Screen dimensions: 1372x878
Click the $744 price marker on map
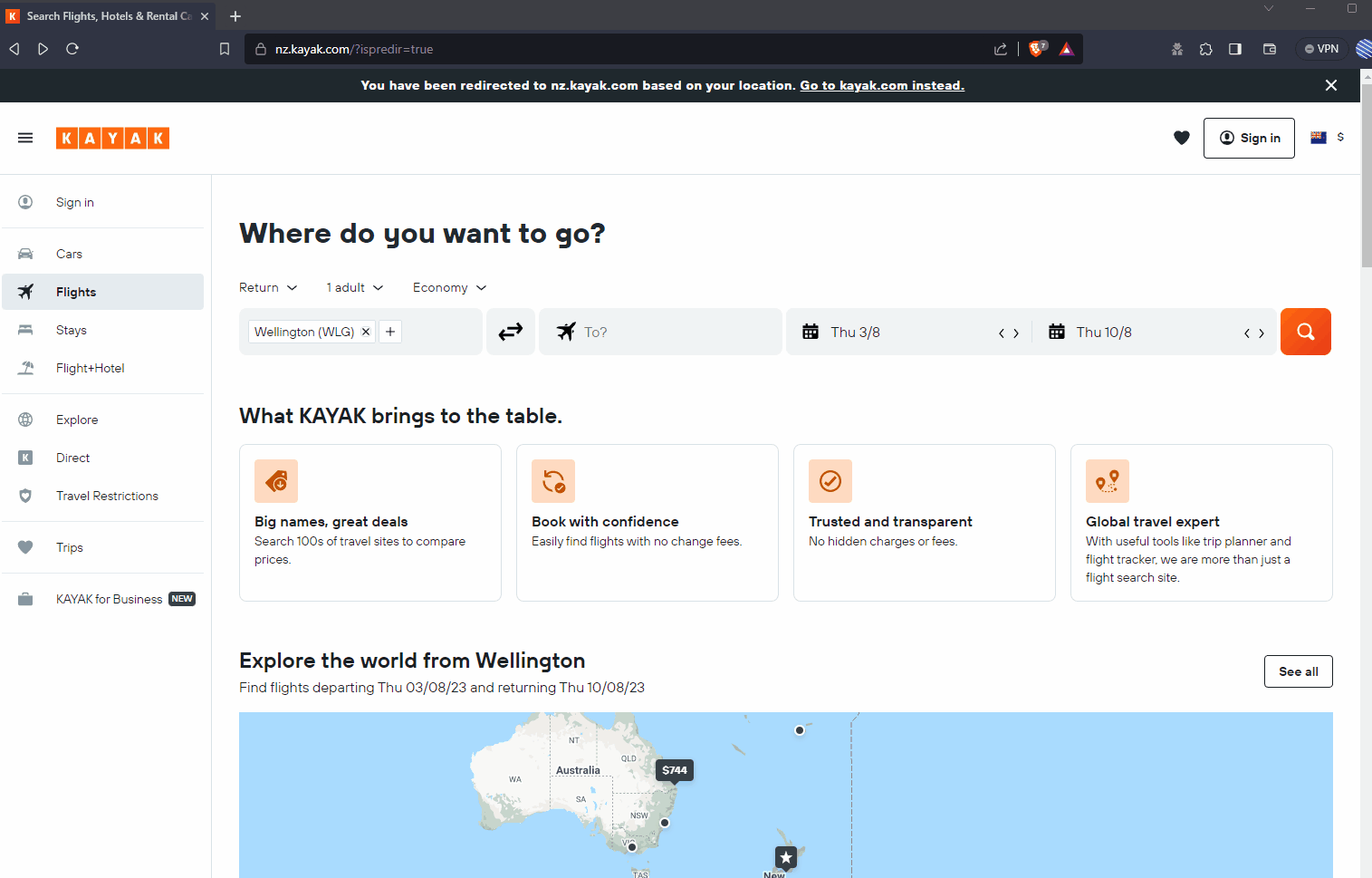675,770
